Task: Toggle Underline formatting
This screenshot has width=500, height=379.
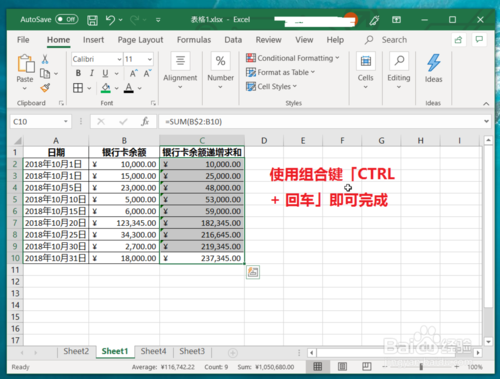Action: pos(105,73)
